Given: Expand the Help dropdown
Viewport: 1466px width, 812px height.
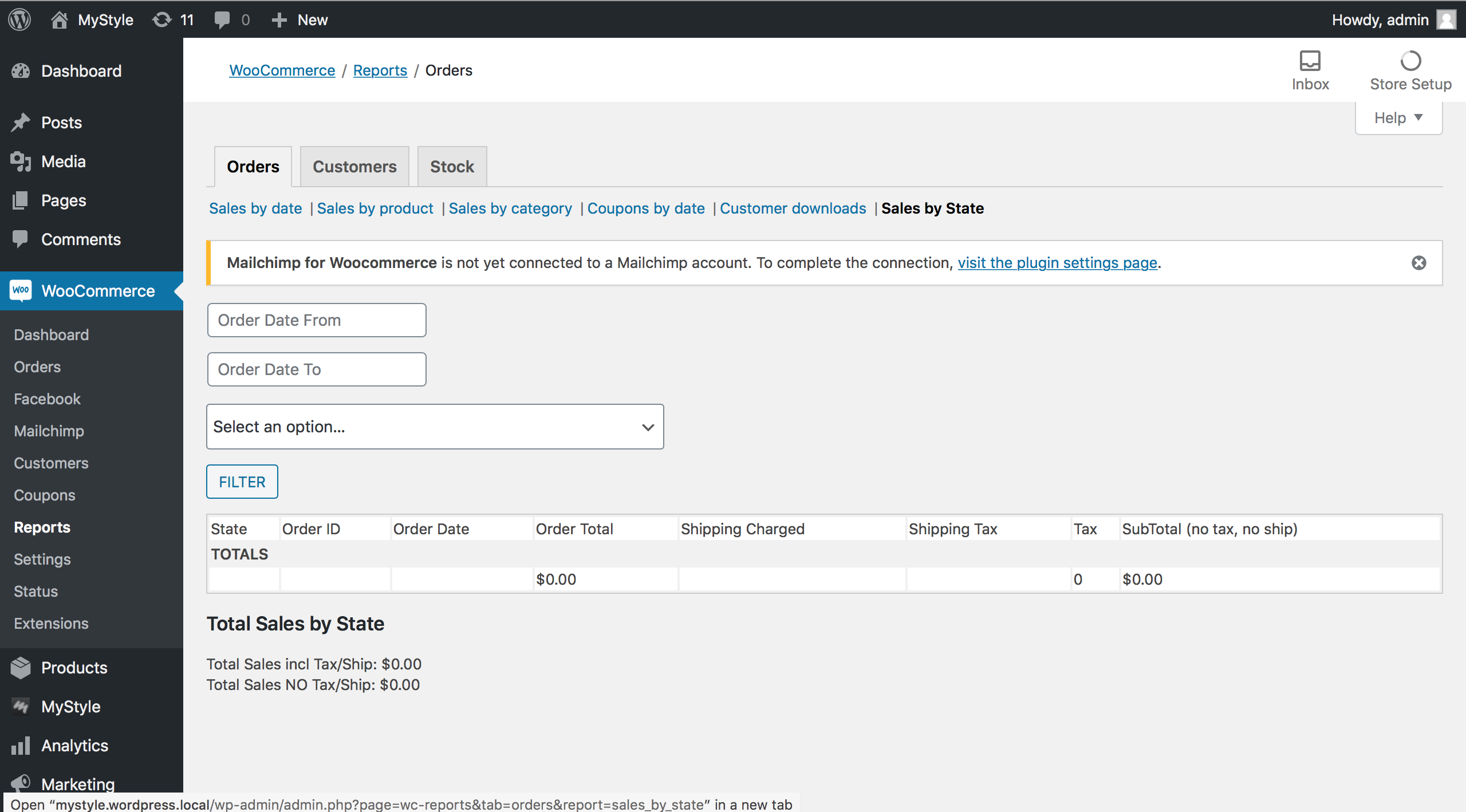Looking at the screenshot, I should [x=1398, y=118].
